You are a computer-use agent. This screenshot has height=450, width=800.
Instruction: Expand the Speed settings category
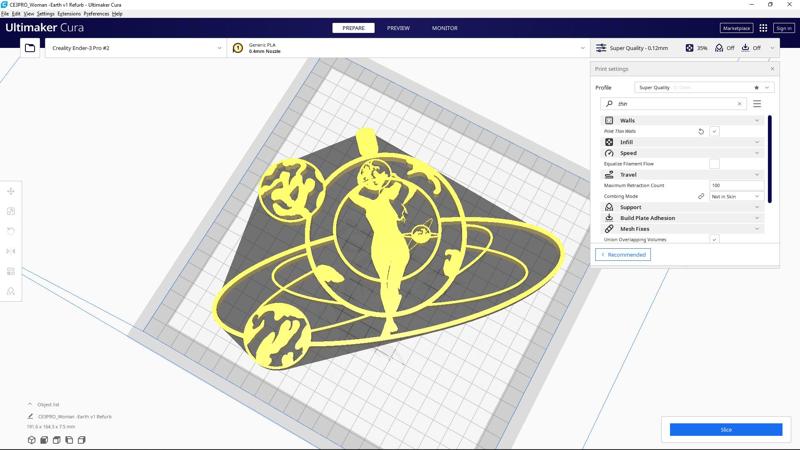point(682,153)
